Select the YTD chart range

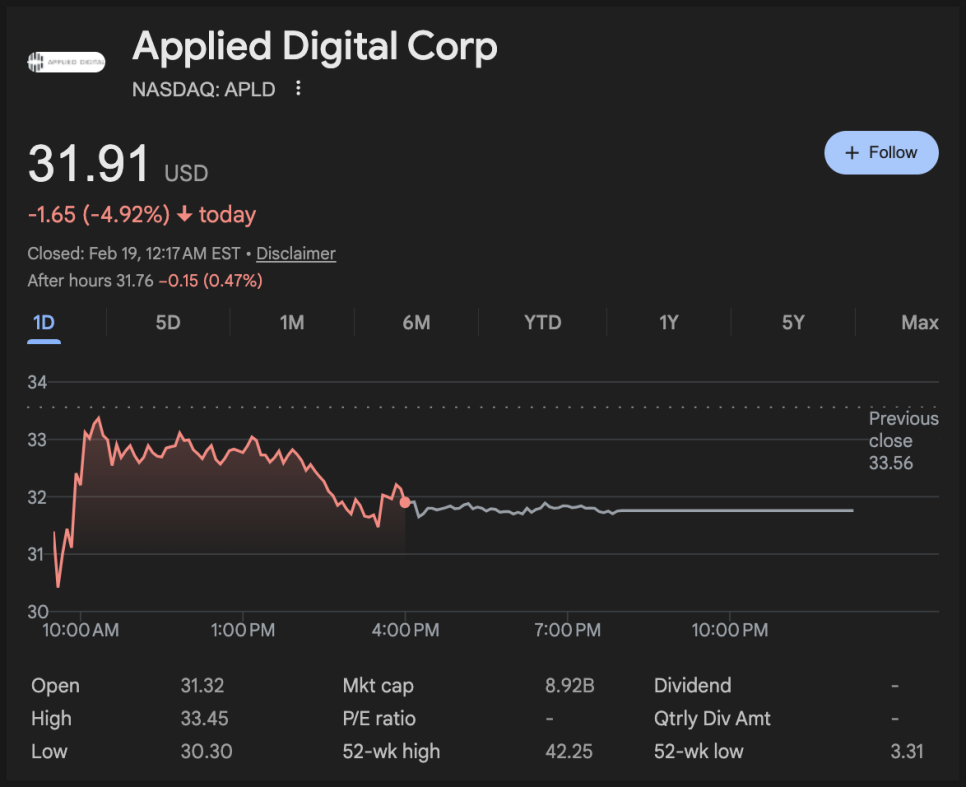542,323
